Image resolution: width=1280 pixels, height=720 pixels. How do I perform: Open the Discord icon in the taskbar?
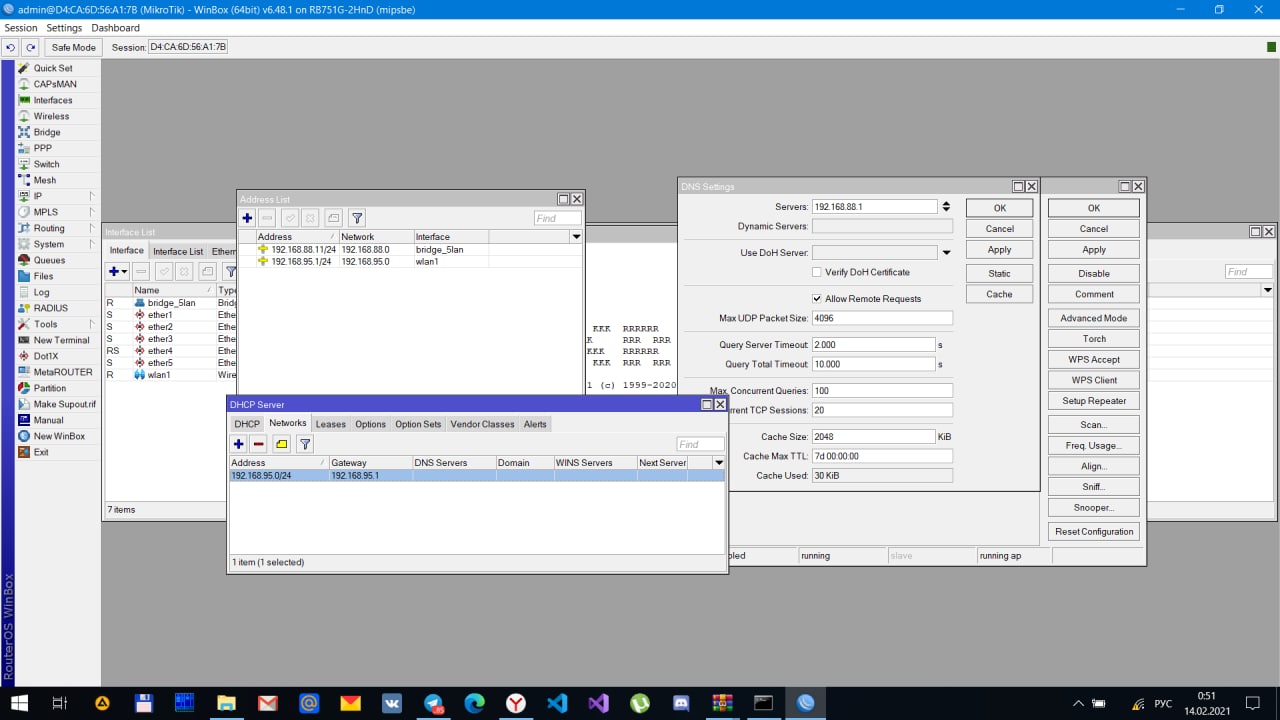681,703
